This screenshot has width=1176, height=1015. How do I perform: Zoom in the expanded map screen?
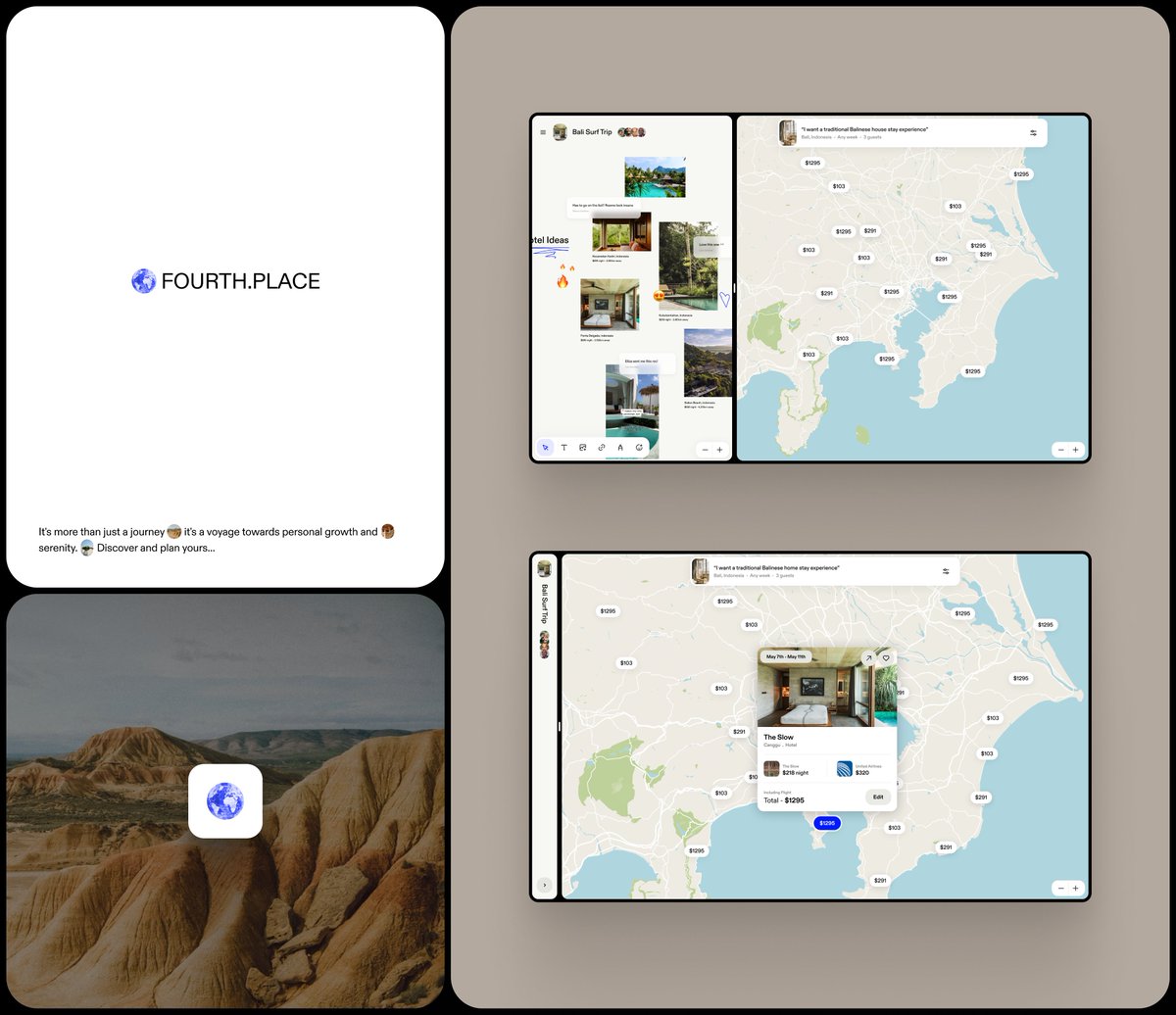1075,888
